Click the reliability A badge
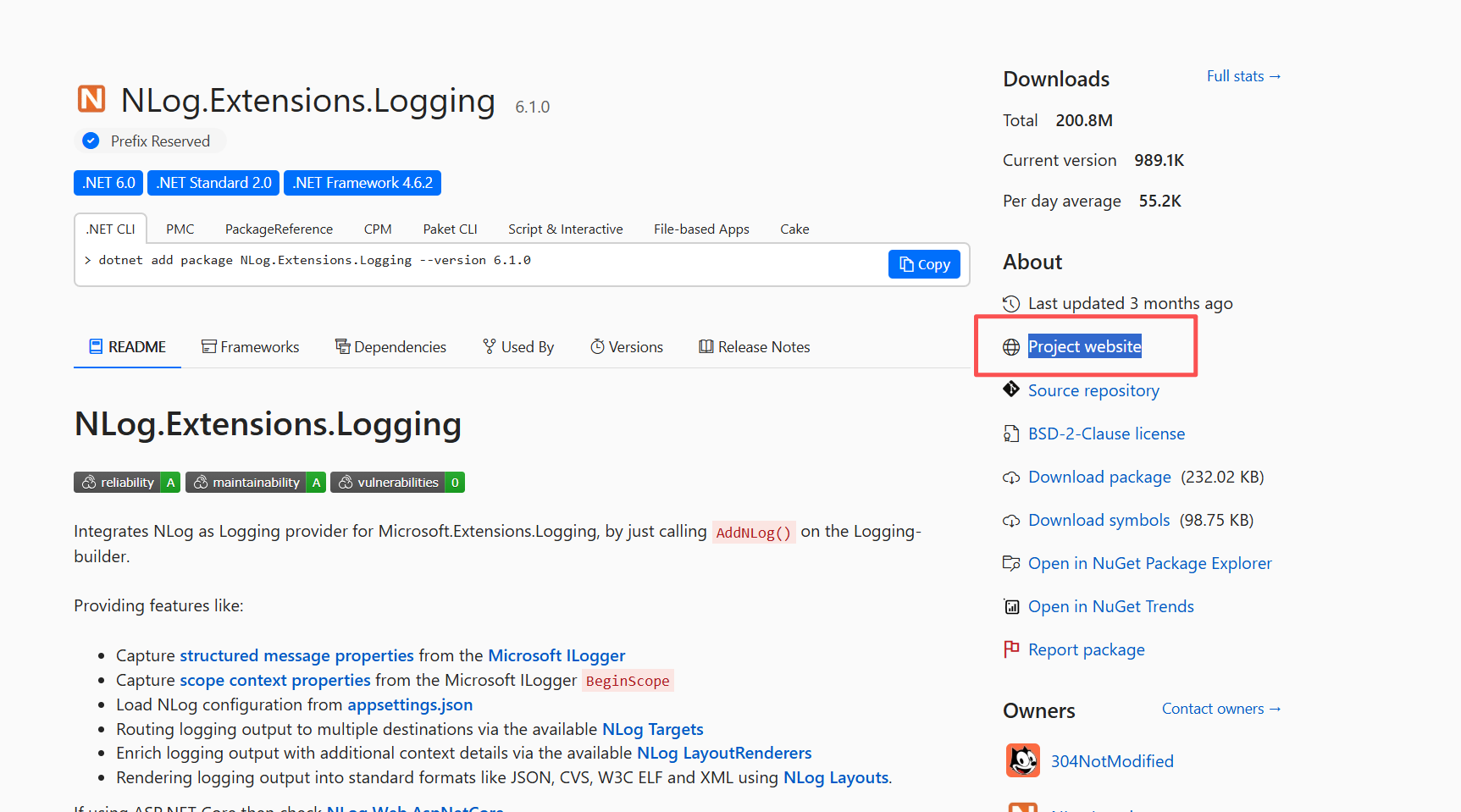Screen dimensions: 1461x812 127,482
